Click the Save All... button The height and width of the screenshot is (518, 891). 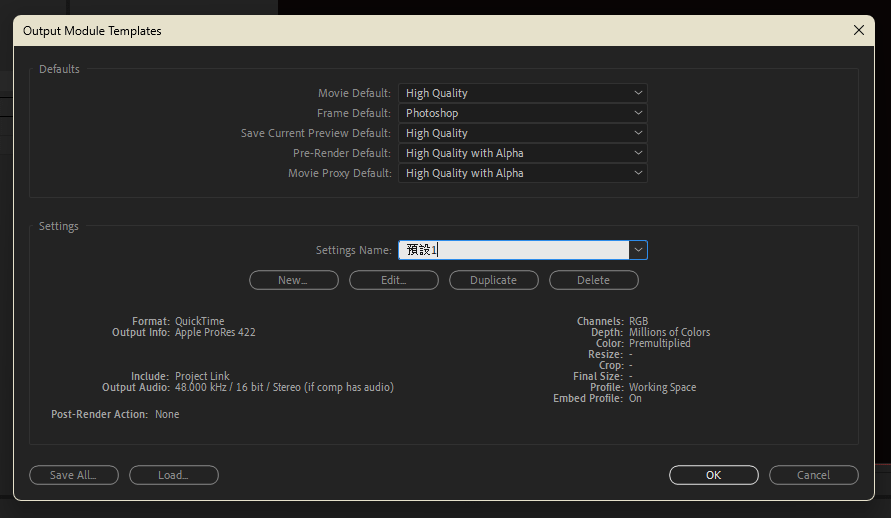coord(74,475)
